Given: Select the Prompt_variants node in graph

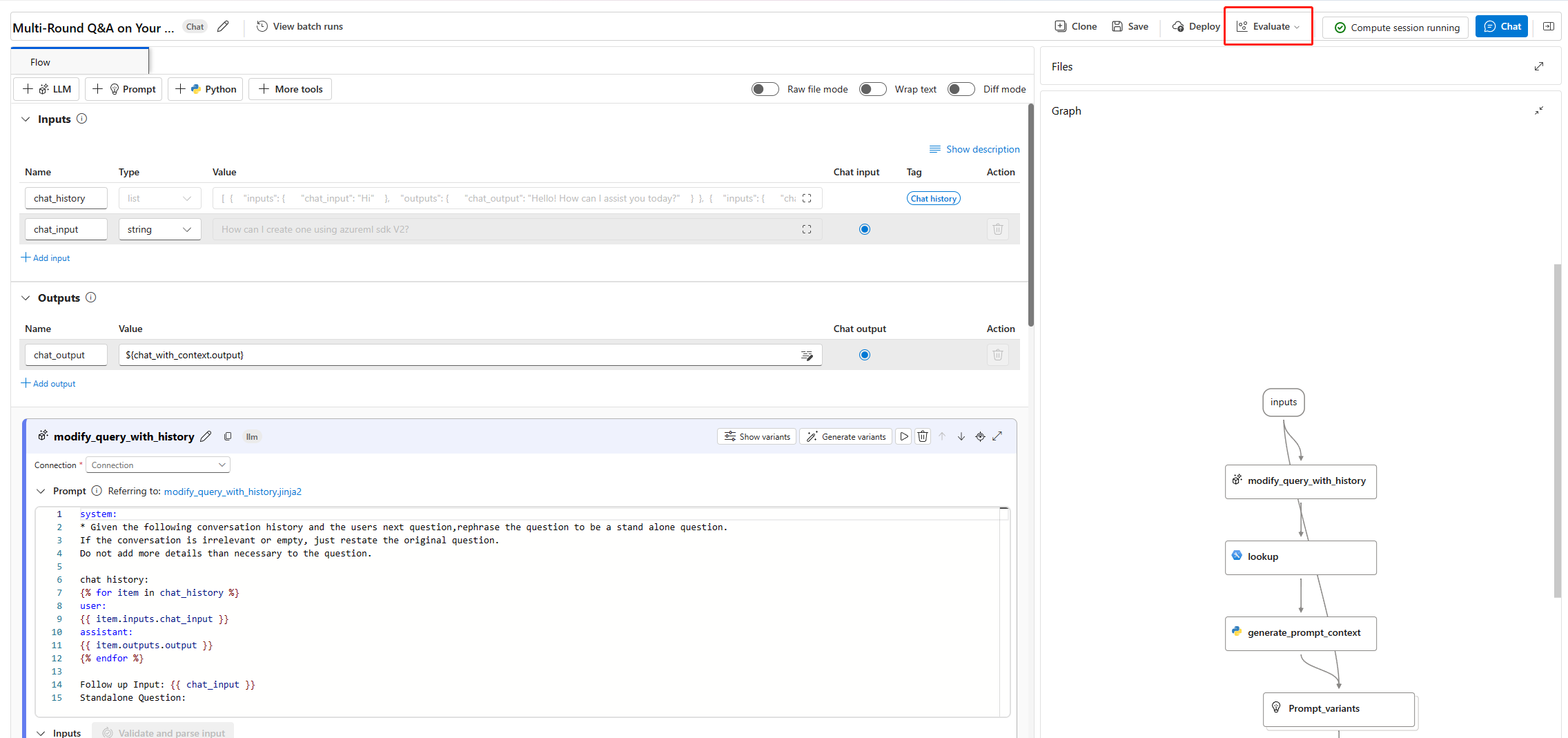Looking at the screenshot, I should tap(1339, 709).
